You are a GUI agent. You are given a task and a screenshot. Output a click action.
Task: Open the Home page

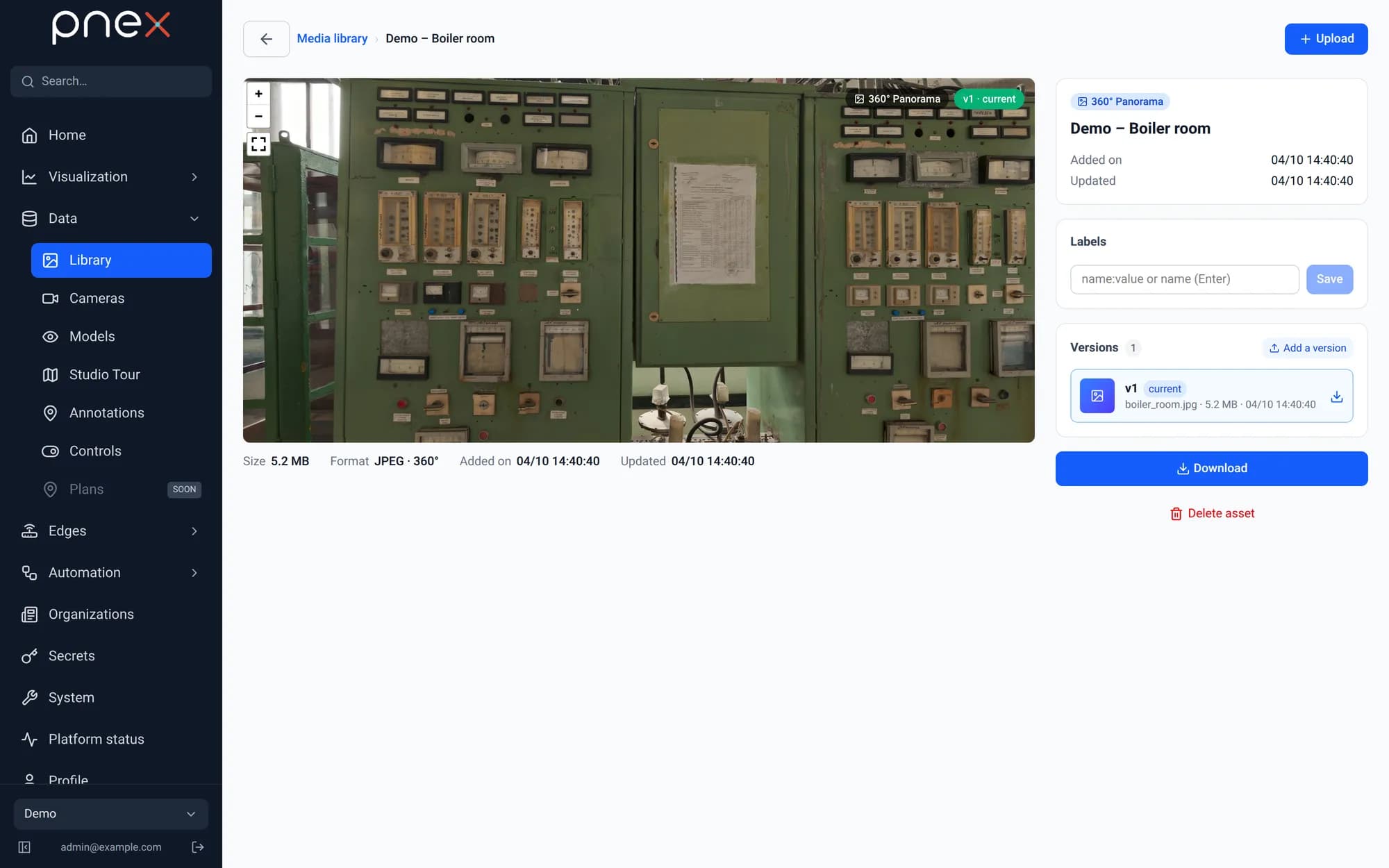pos(111,135)
